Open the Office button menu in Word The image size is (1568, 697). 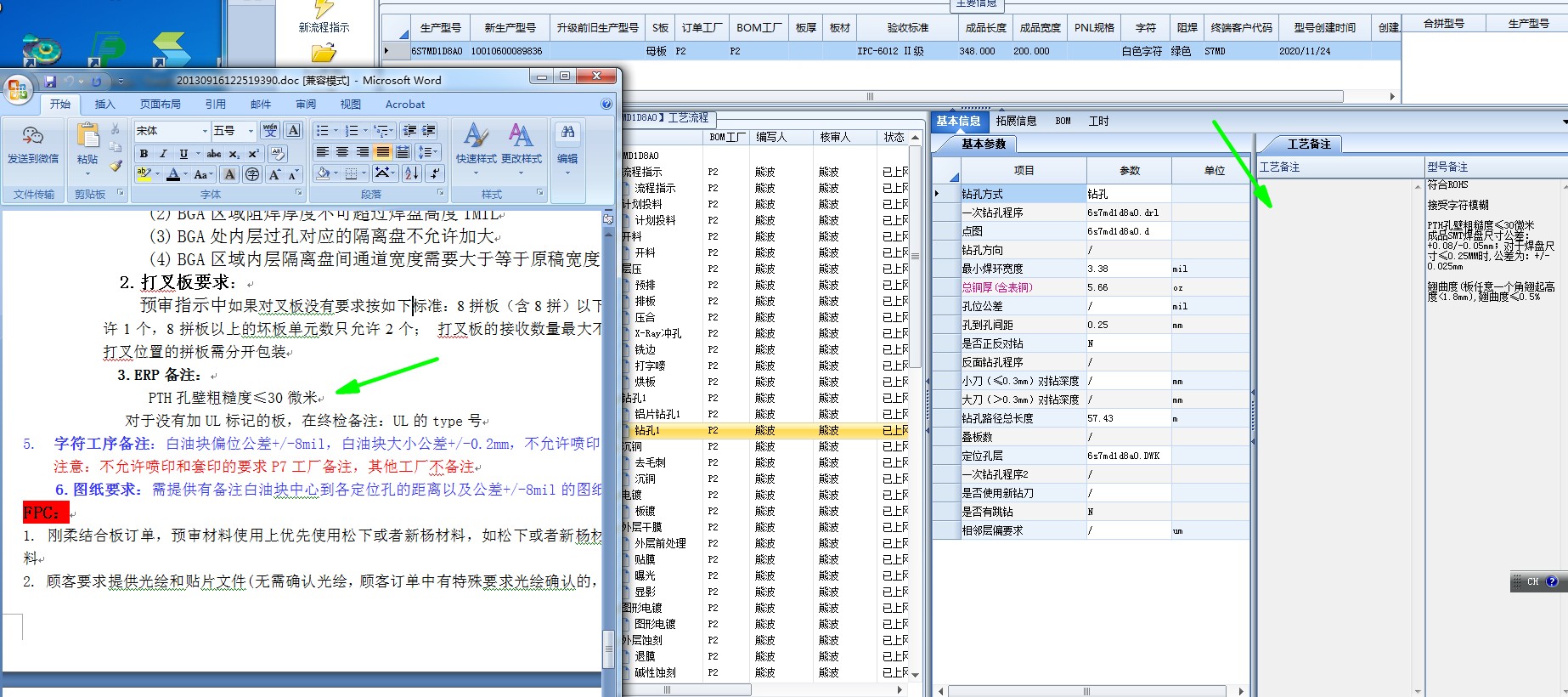click(x=18, y=89)
